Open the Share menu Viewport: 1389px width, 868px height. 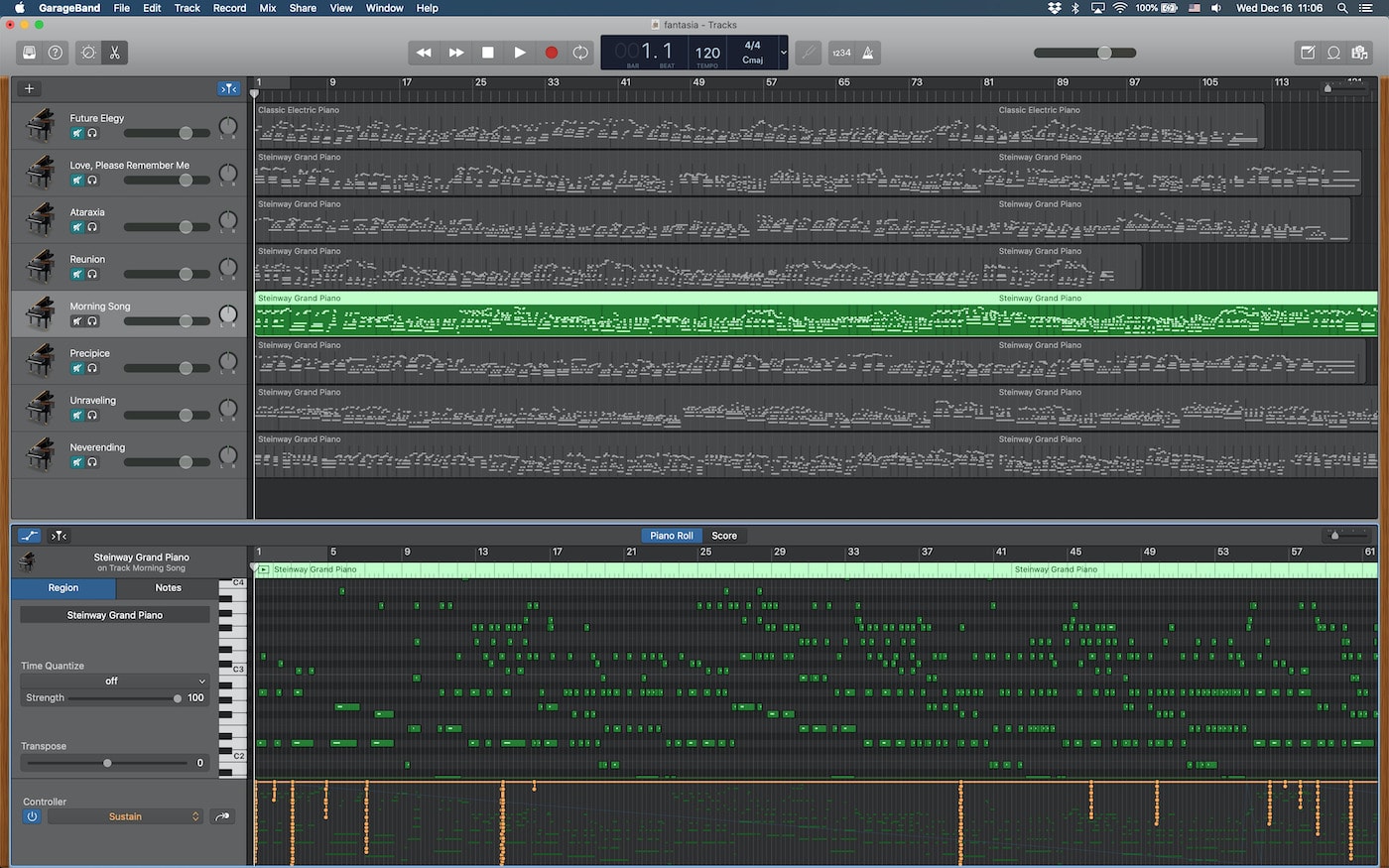click(x=303, y=8)
